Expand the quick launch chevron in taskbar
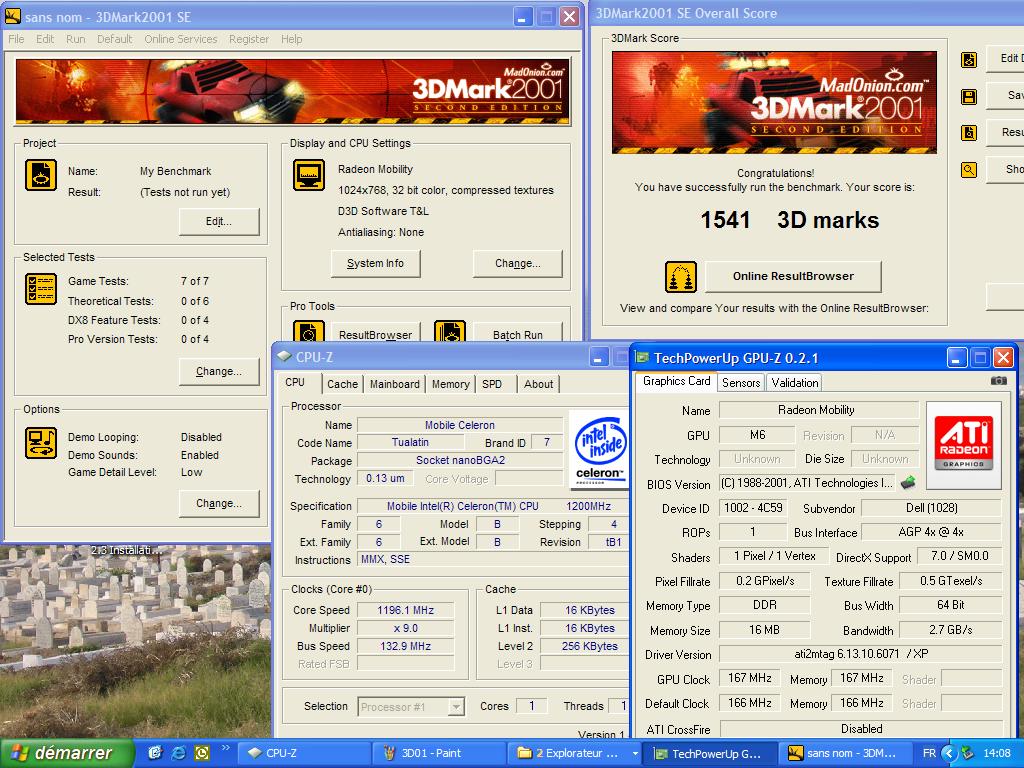This screenshot has height=768, width=1024. click(225, 748)
